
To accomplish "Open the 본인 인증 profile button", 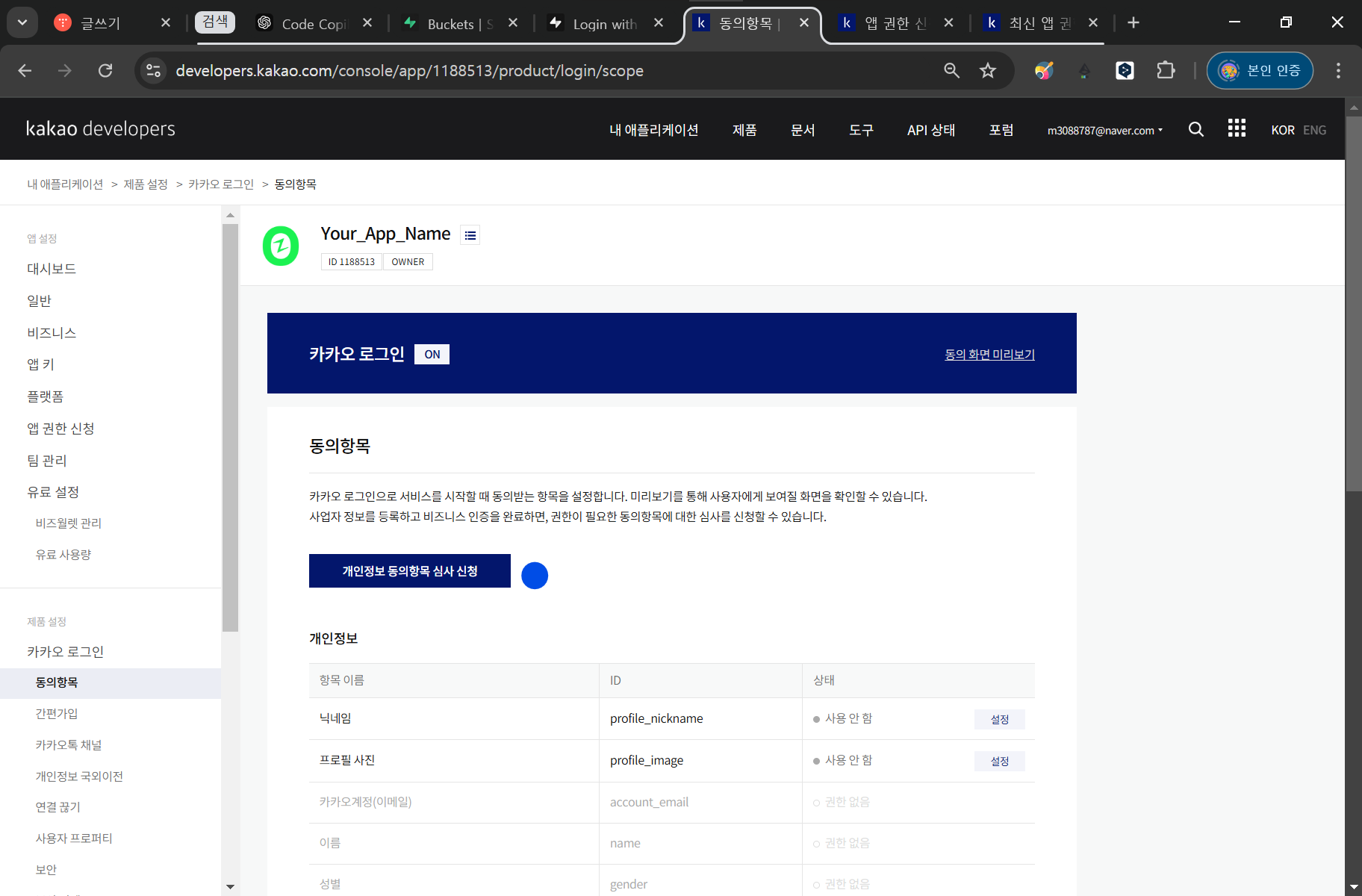I will pyautogui.click(x=1260, y=70).
